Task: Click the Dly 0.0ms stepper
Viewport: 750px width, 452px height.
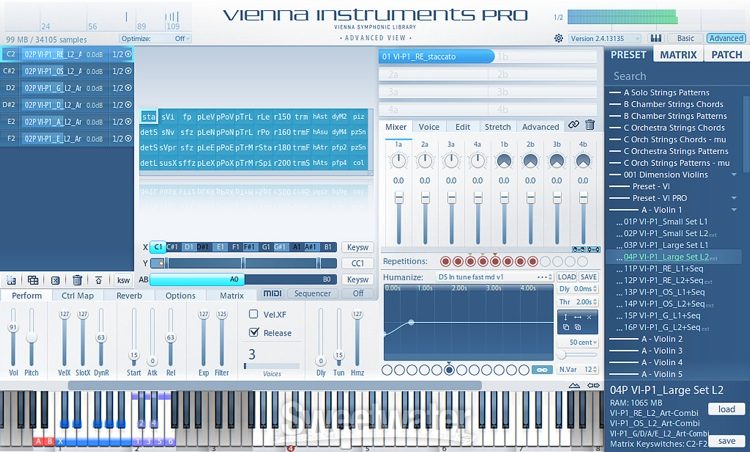Action: point(595,289)
